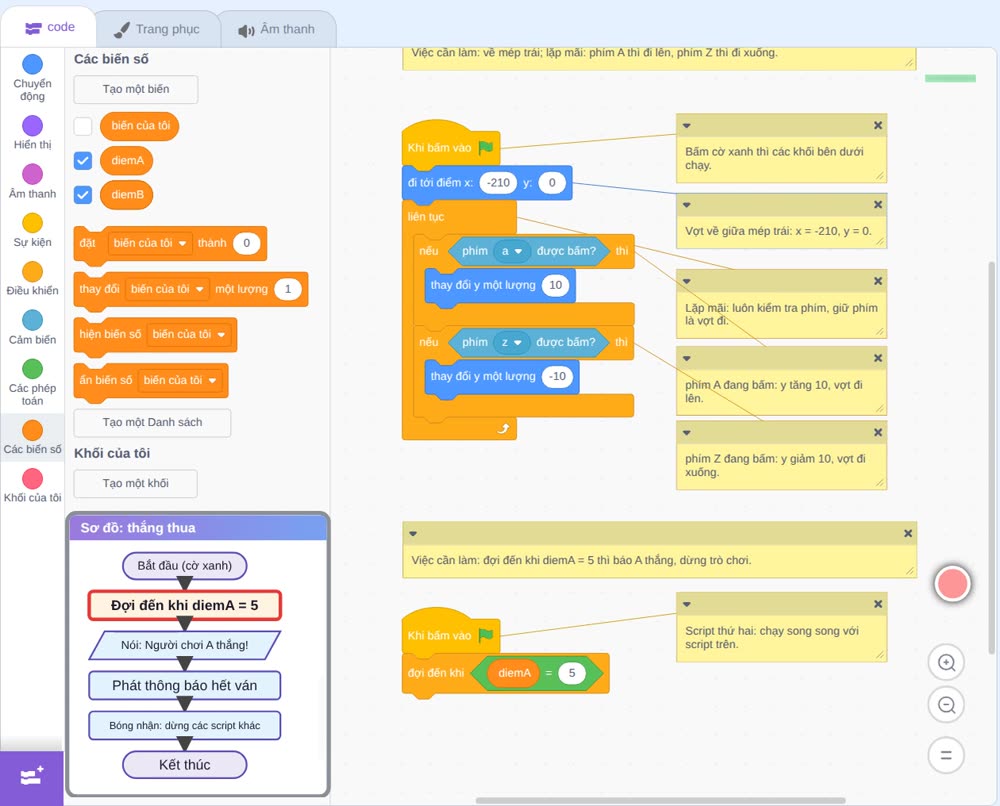
Task: Open the Sự kiện block category
Action: (x=33, y=230)
